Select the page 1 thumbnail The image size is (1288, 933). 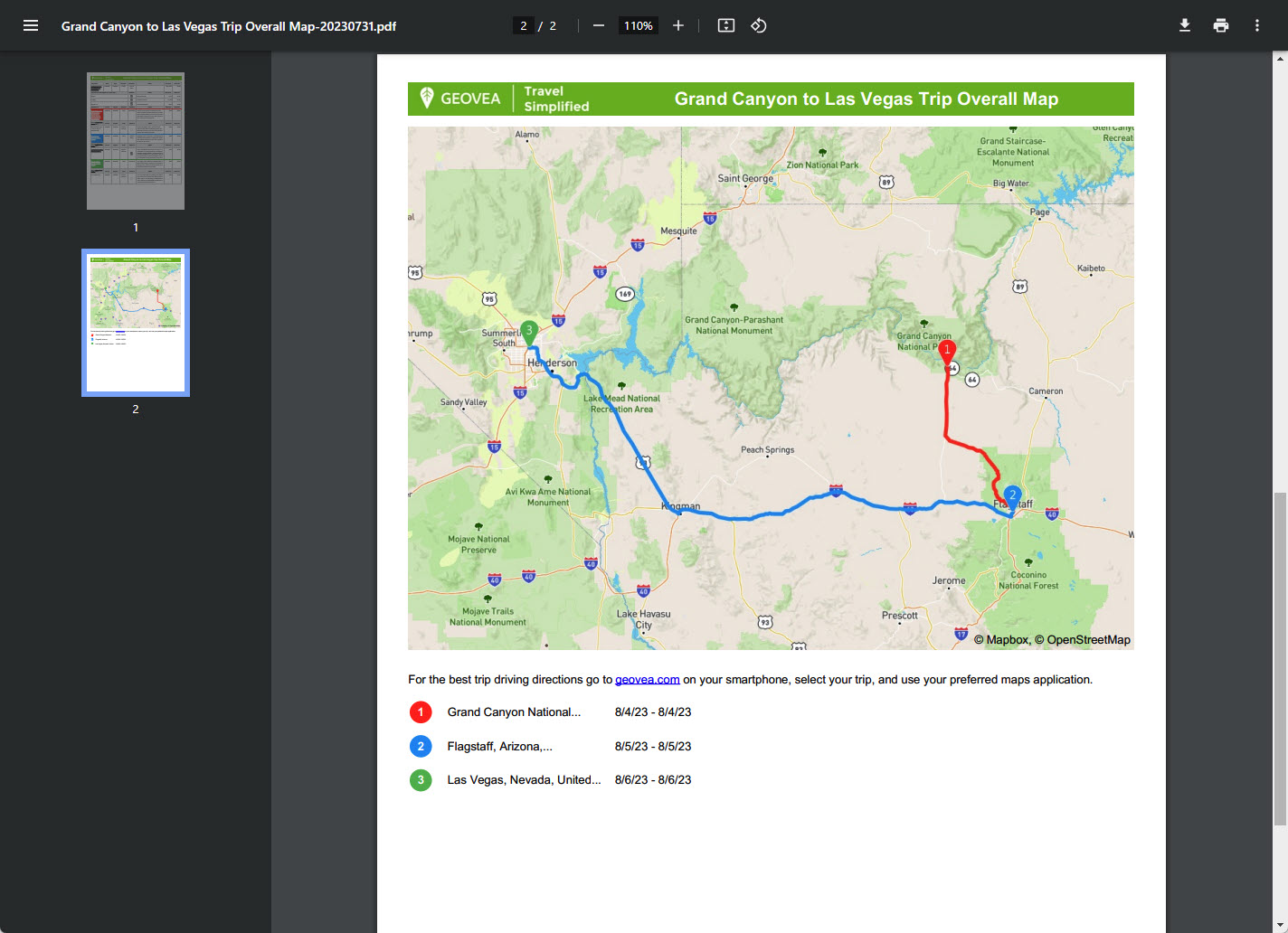coord(135,140)
